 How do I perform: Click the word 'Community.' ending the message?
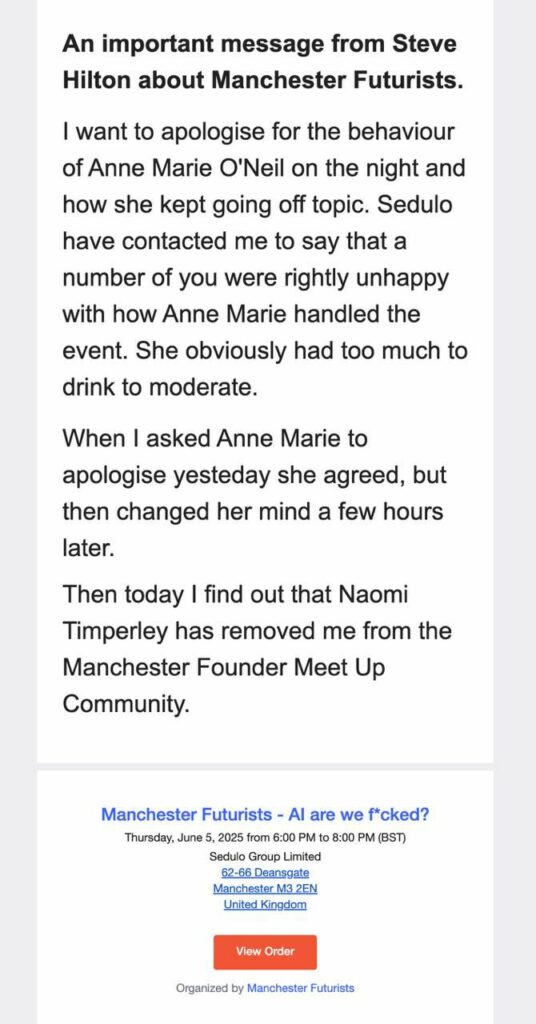pos(125,705)
